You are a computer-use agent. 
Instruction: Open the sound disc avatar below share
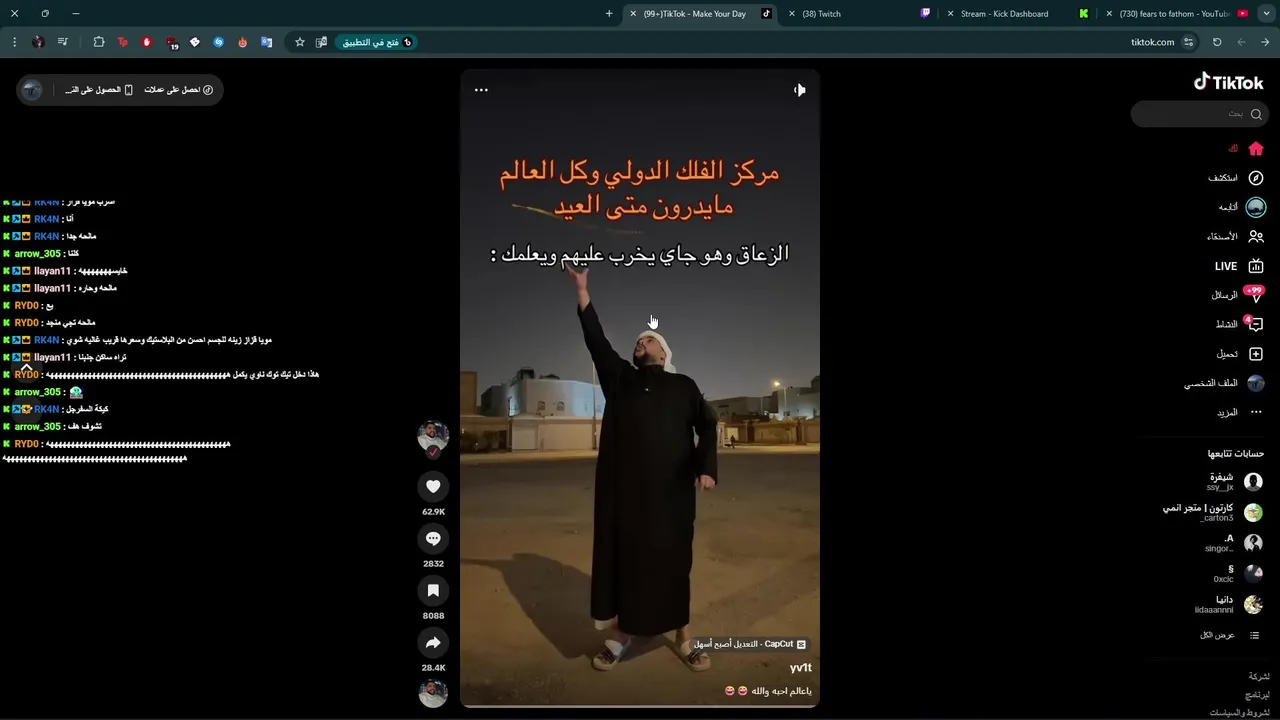click(x=433, y=693)
